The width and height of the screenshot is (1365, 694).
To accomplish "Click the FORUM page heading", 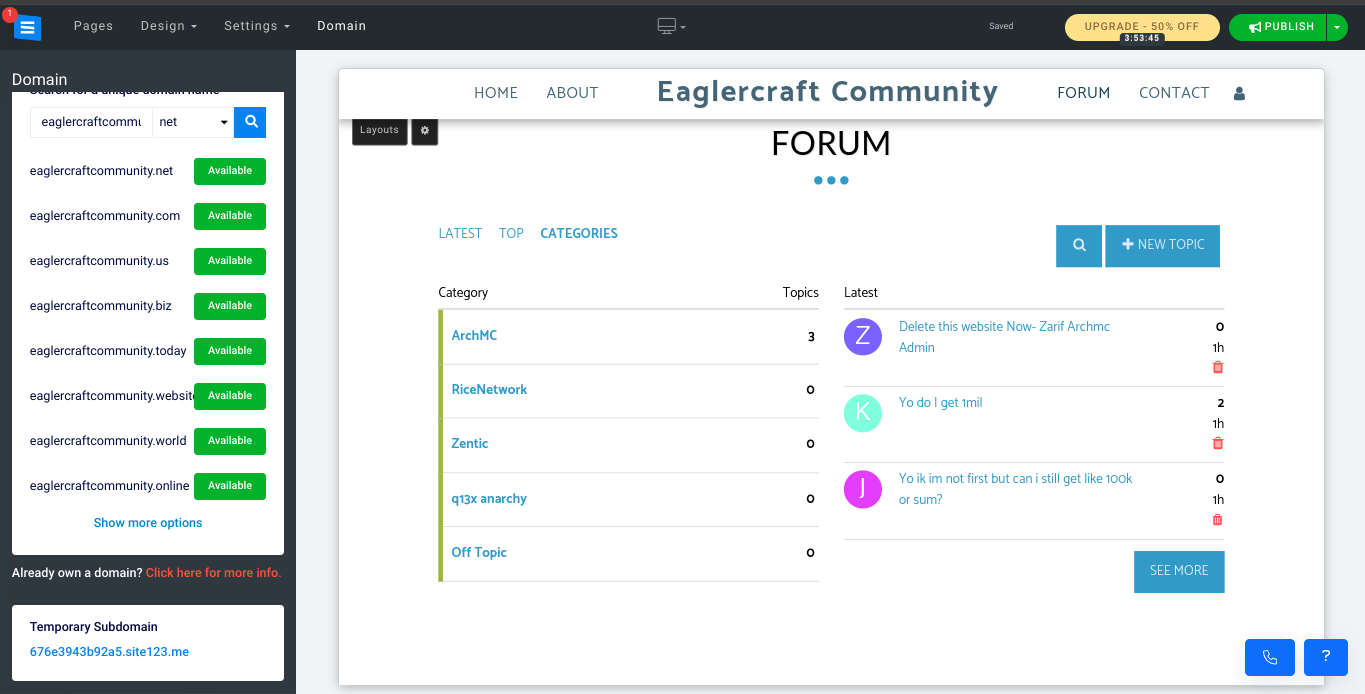I will 831,144.
